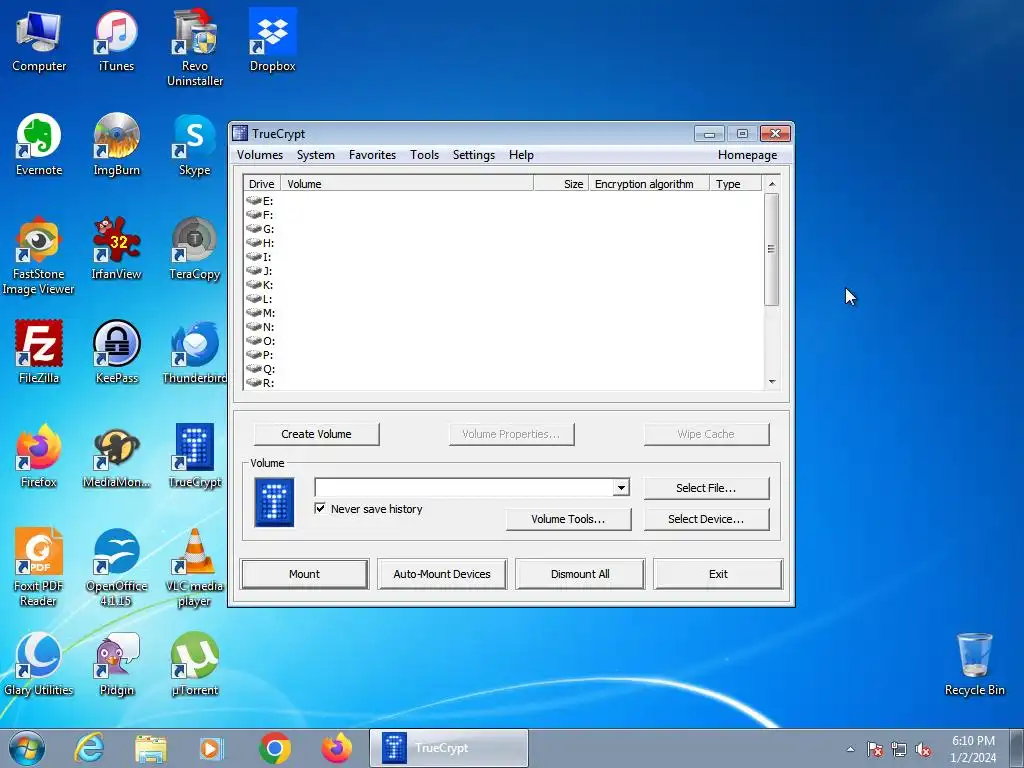
Task: Select the µTorrent desktop icon
Action: coord(195,664)
